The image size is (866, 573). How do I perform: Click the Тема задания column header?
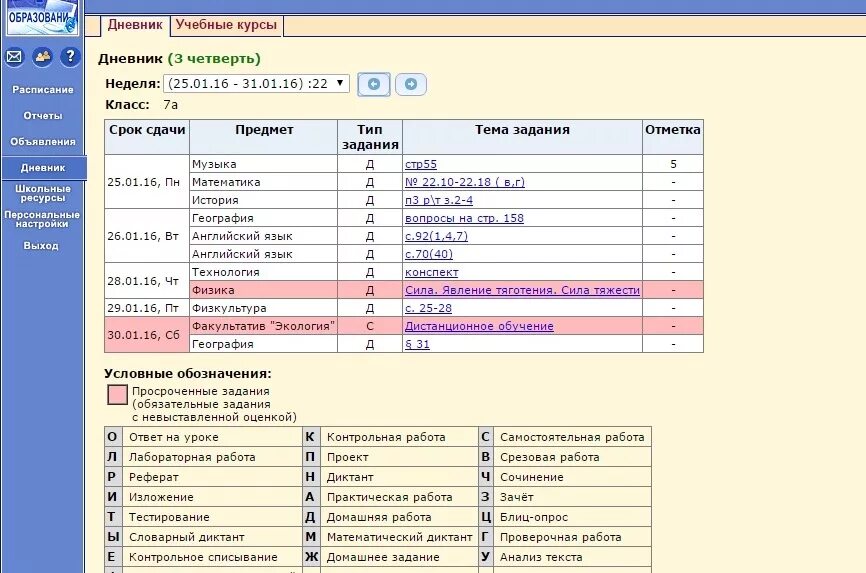(x=522, y=136)
